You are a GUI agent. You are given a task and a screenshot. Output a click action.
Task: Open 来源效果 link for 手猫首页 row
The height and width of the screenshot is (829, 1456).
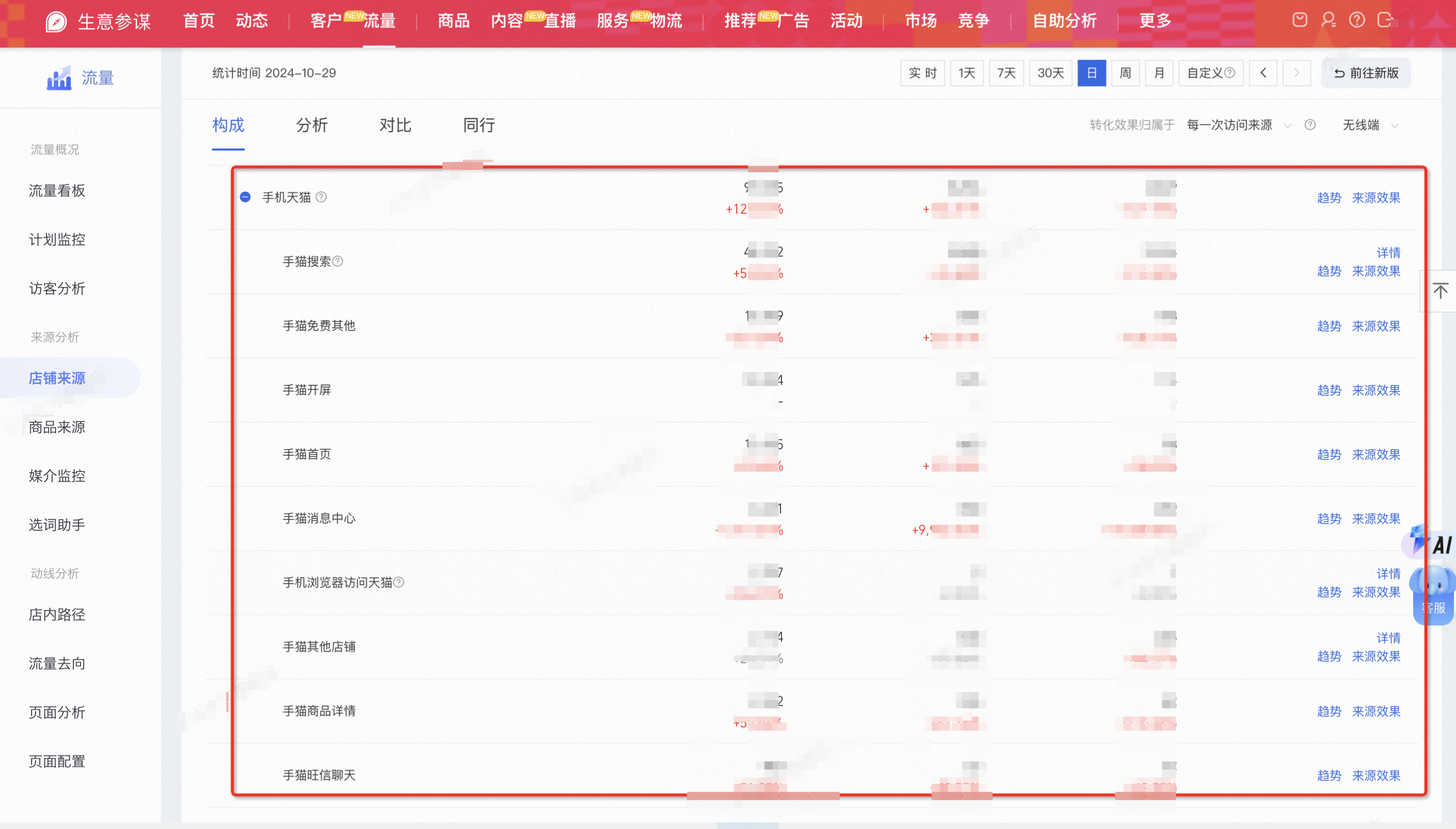(x=1376, y=454)
